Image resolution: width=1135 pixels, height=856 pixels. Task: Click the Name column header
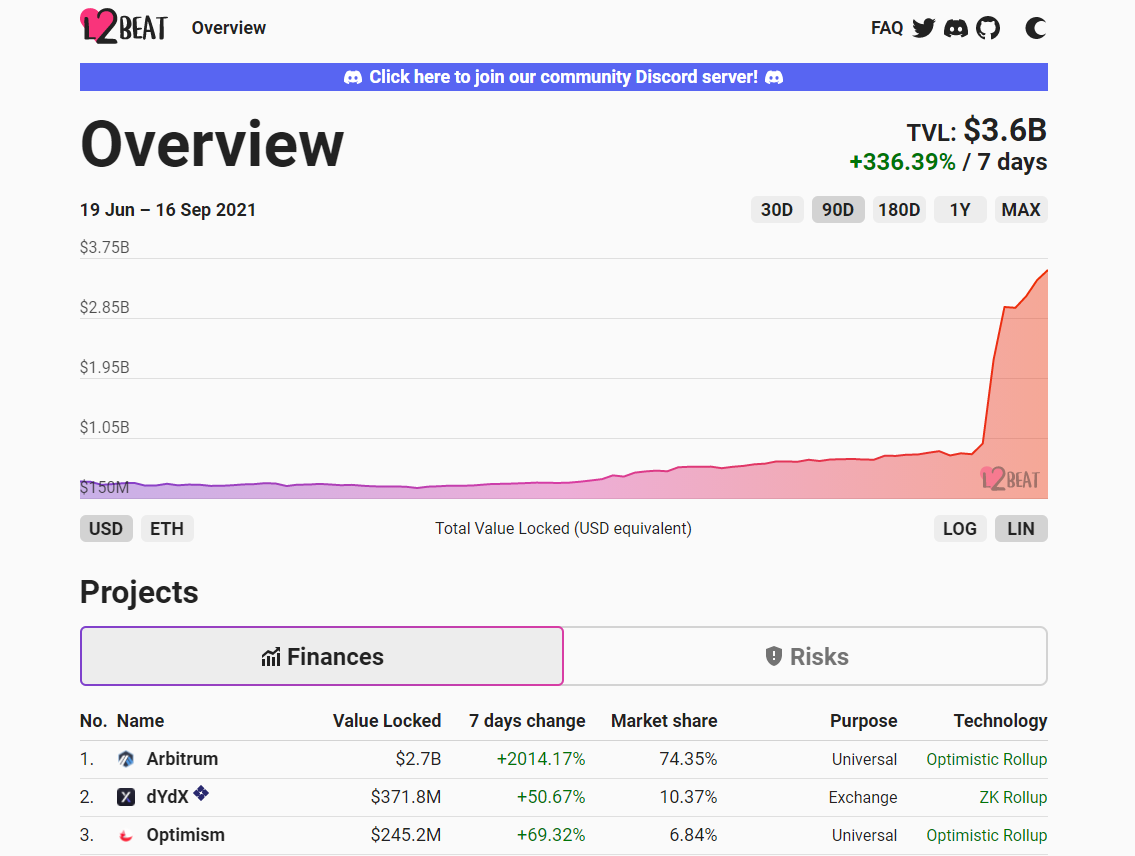coord(140,721)
